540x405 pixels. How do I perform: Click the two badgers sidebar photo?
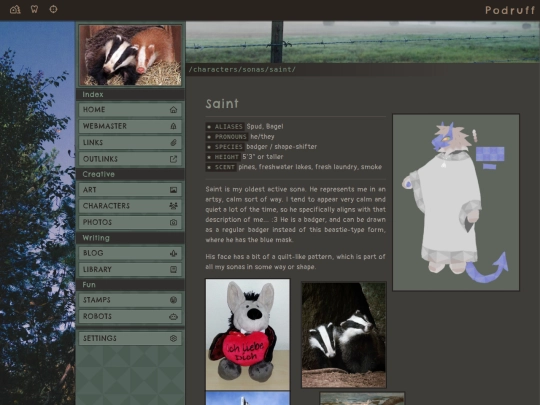[130, 55]
